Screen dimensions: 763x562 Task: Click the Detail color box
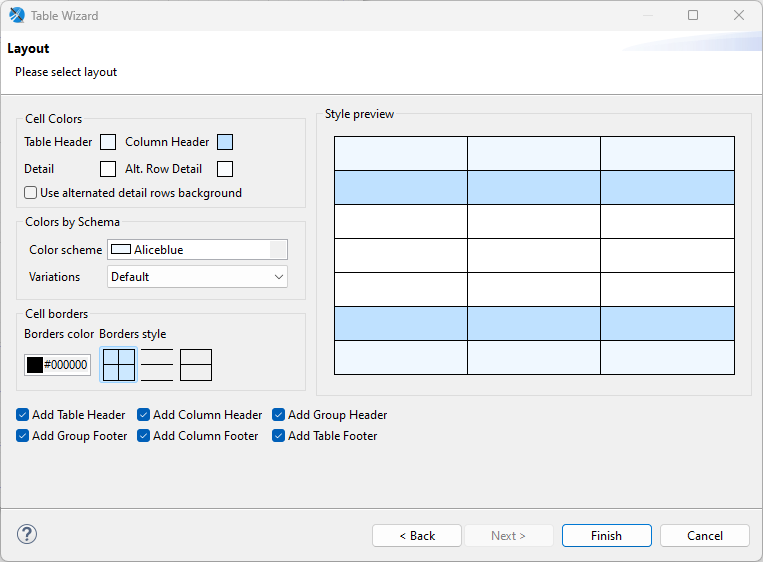click(108, 169)
